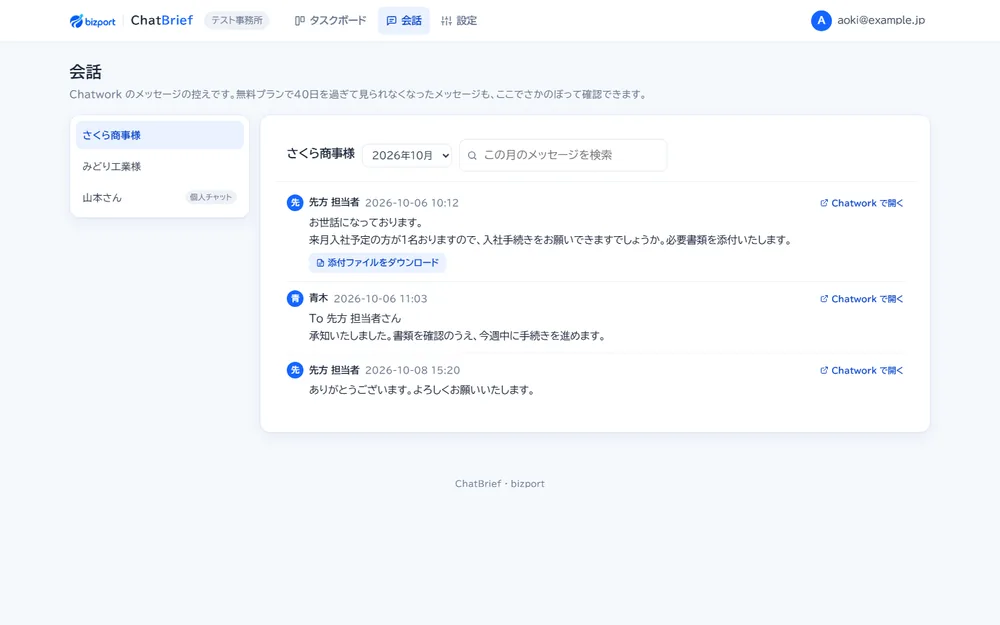Select the みどり工業様 conversation
The image size is (1000, 625).
[159, 166]
